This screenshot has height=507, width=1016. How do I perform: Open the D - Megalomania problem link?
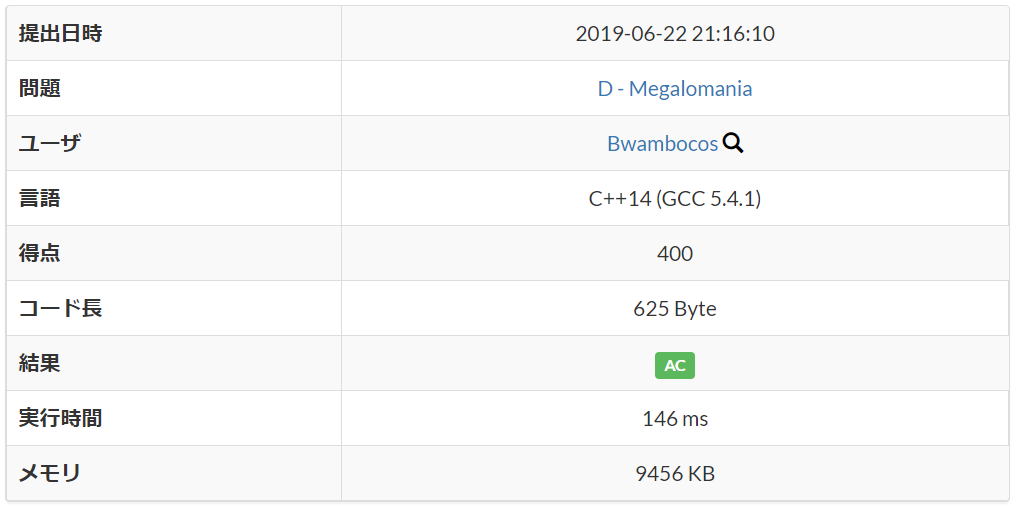[x=675, y=89]
